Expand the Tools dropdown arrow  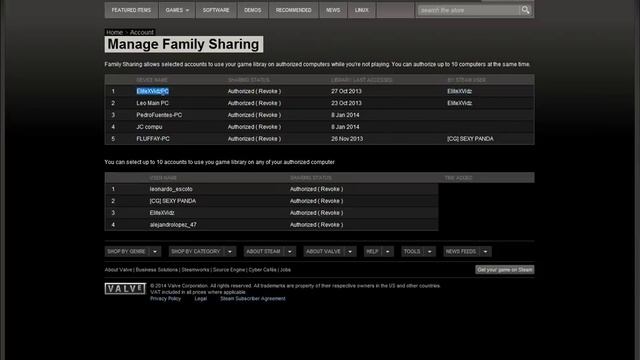click(x=429, y=251)
